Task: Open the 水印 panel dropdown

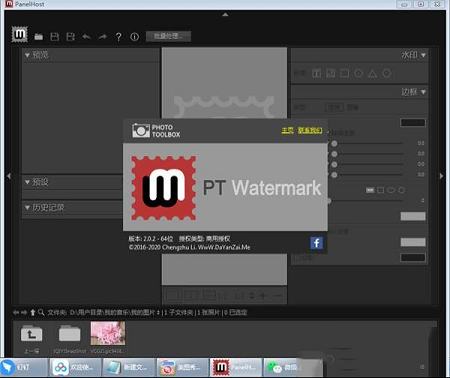Action: coord(423,55)
